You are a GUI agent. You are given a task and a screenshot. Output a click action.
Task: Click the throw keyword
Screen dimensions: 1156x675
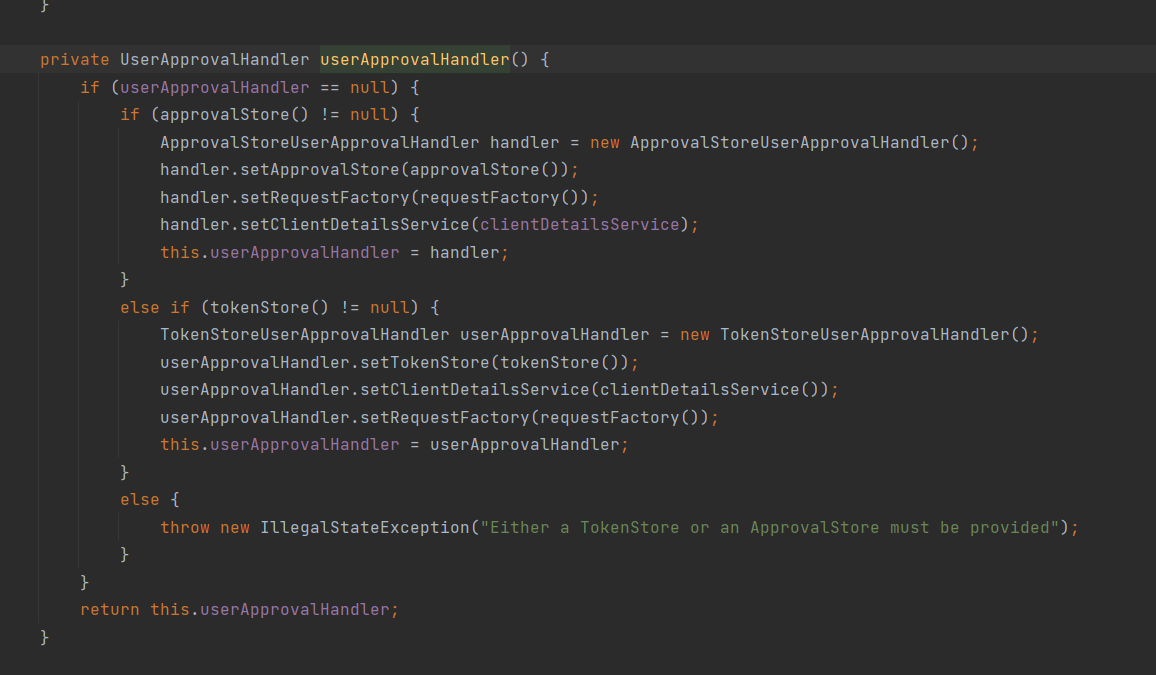(185, 527)
